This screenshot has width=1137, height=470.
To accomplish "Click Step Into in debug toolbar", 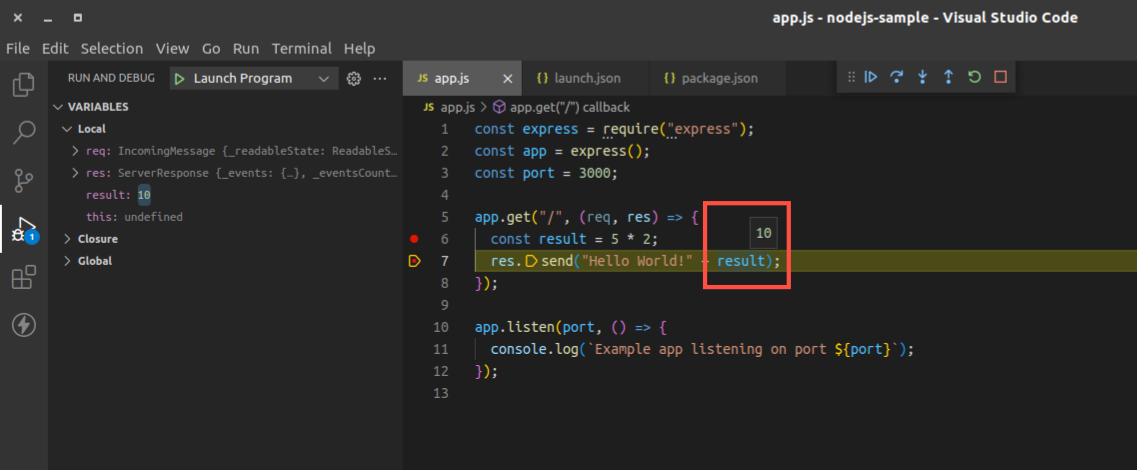I will point(923,77).
